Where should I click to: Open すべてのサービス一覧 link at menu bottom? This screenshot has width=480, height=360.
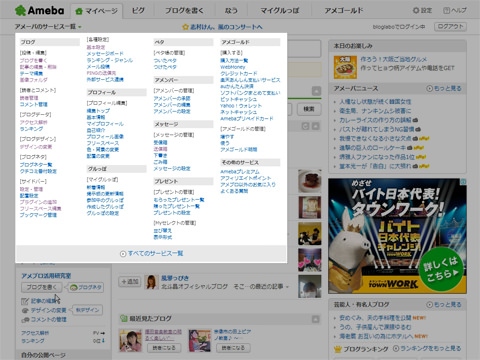(x=155, y=253)
